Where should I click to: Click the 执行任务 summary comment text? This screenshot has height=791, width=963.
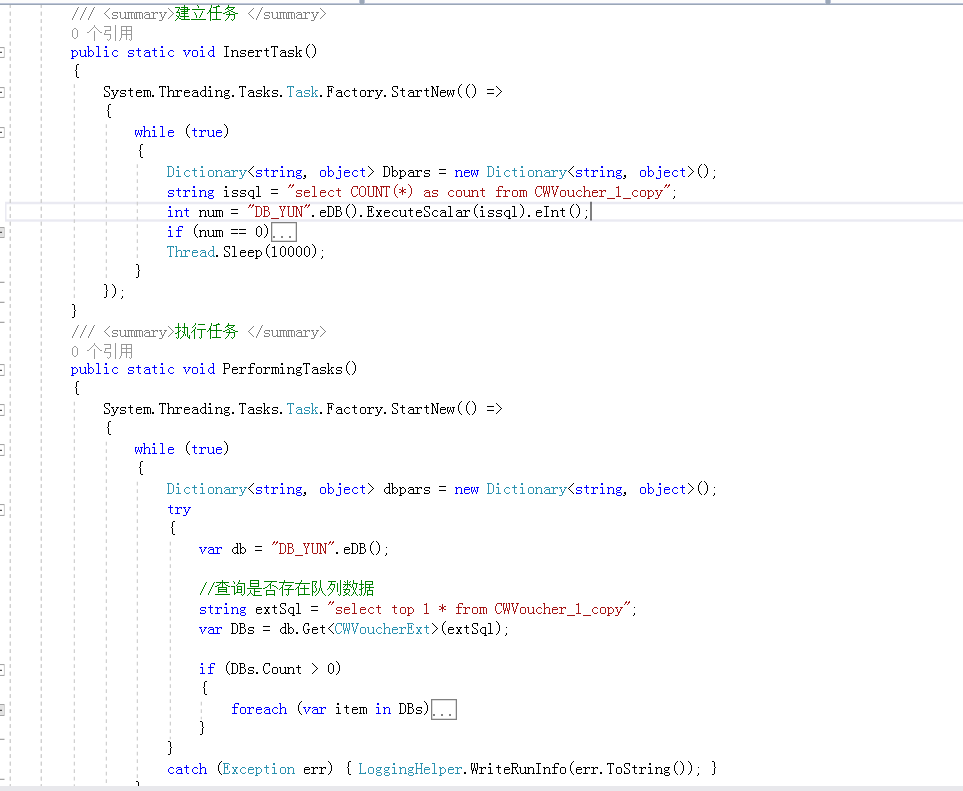tap(207, 332)
